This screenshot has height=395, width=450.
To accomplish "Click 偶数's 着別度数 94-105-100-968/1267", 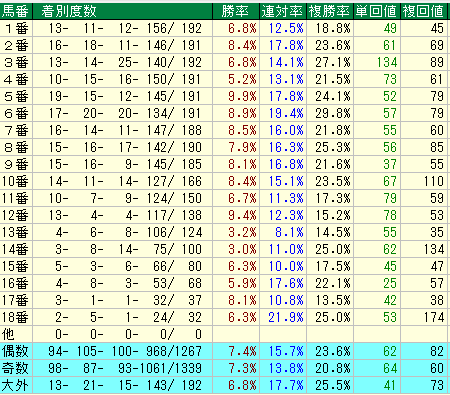I will pos(125,351).
